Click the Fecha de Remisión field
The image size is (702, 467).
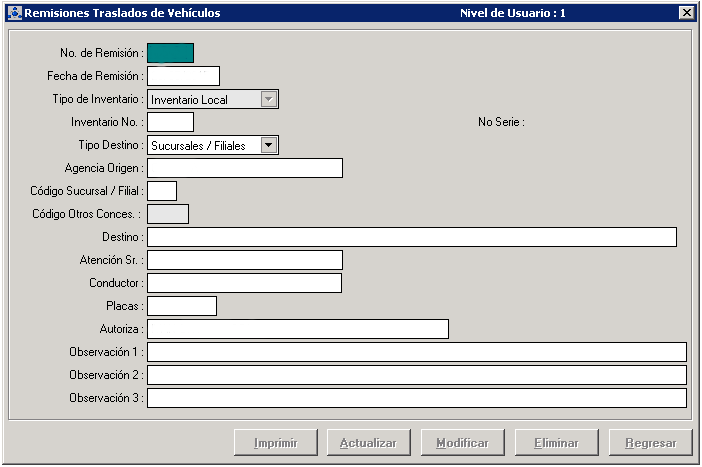tap(183, 76)
